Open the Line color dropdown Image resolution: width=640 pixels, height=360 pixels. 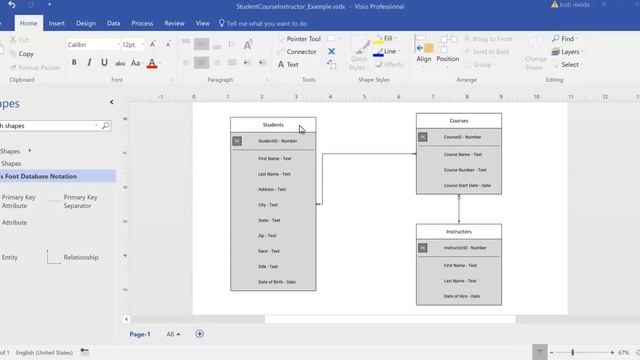(x=398, y=51)
